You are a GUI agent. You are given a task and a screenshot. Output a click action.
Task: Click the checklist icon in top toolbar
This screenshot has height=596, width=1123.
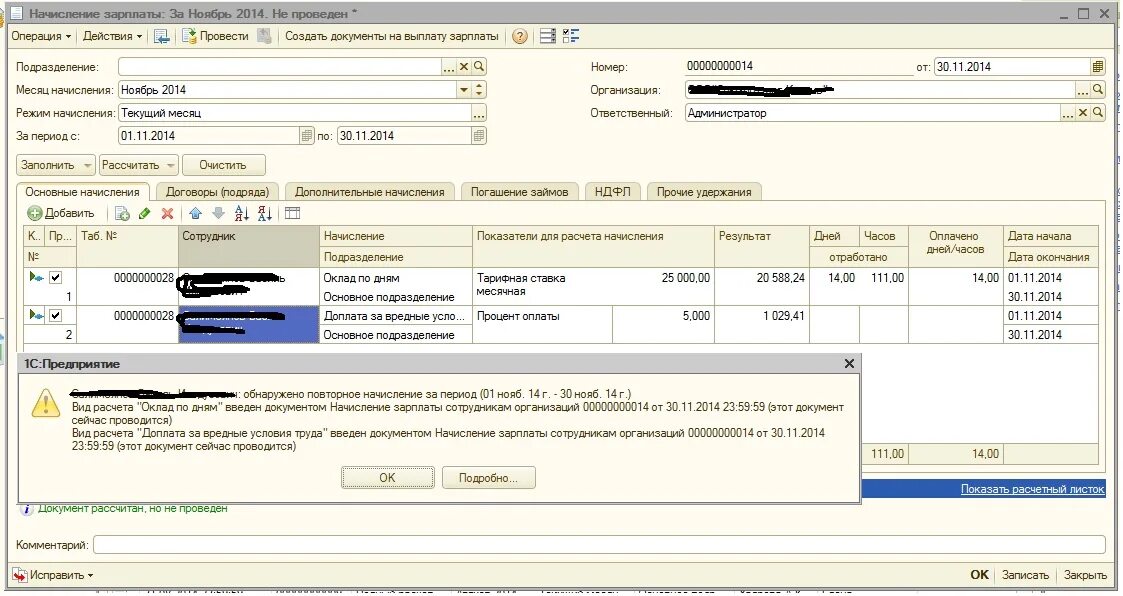coord(571,37)
